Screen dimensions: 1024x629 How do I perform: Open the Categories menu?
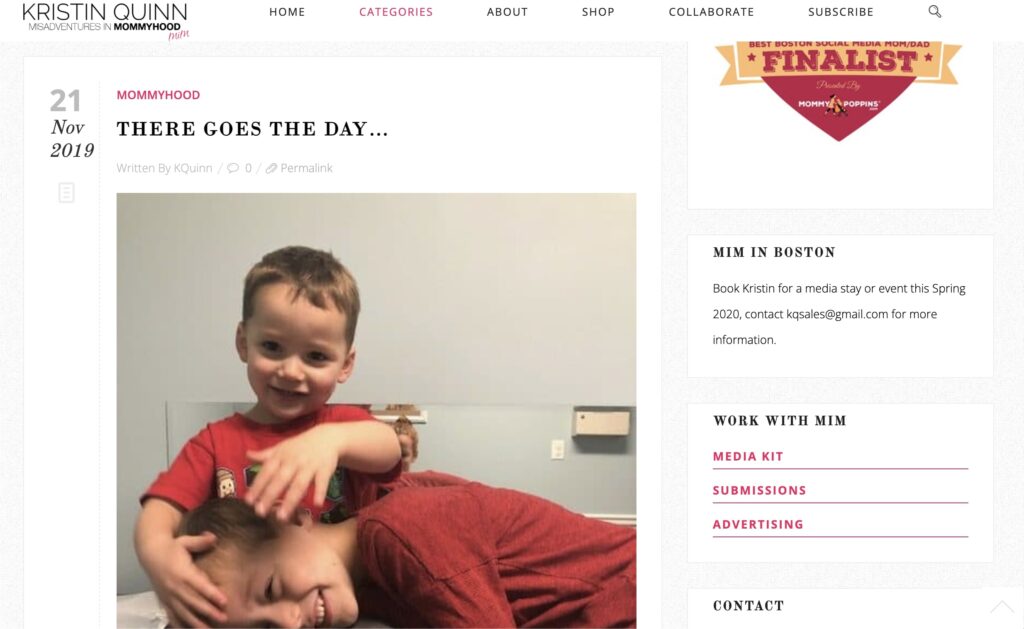pyautogui.click(x=396, y=12)
